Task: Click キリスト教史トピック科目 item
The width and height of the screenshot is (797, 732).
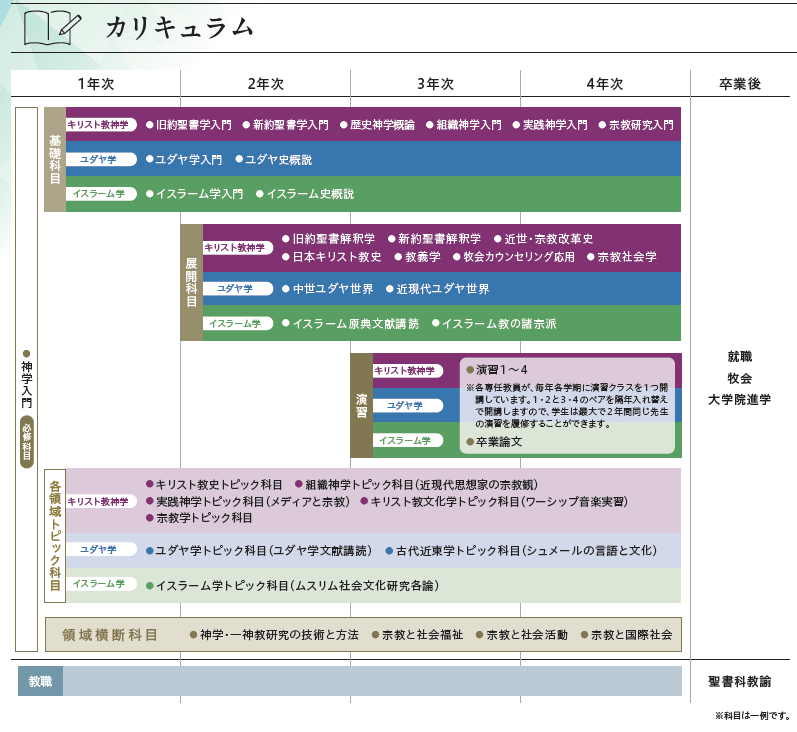Action: point(214,485)
